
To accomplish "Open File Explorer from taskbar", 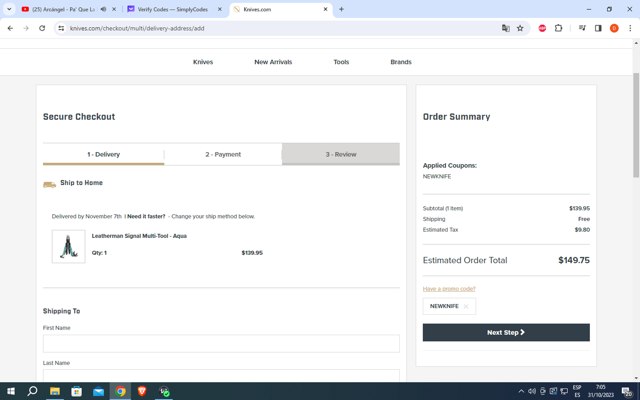I will [x=55, y=391].
